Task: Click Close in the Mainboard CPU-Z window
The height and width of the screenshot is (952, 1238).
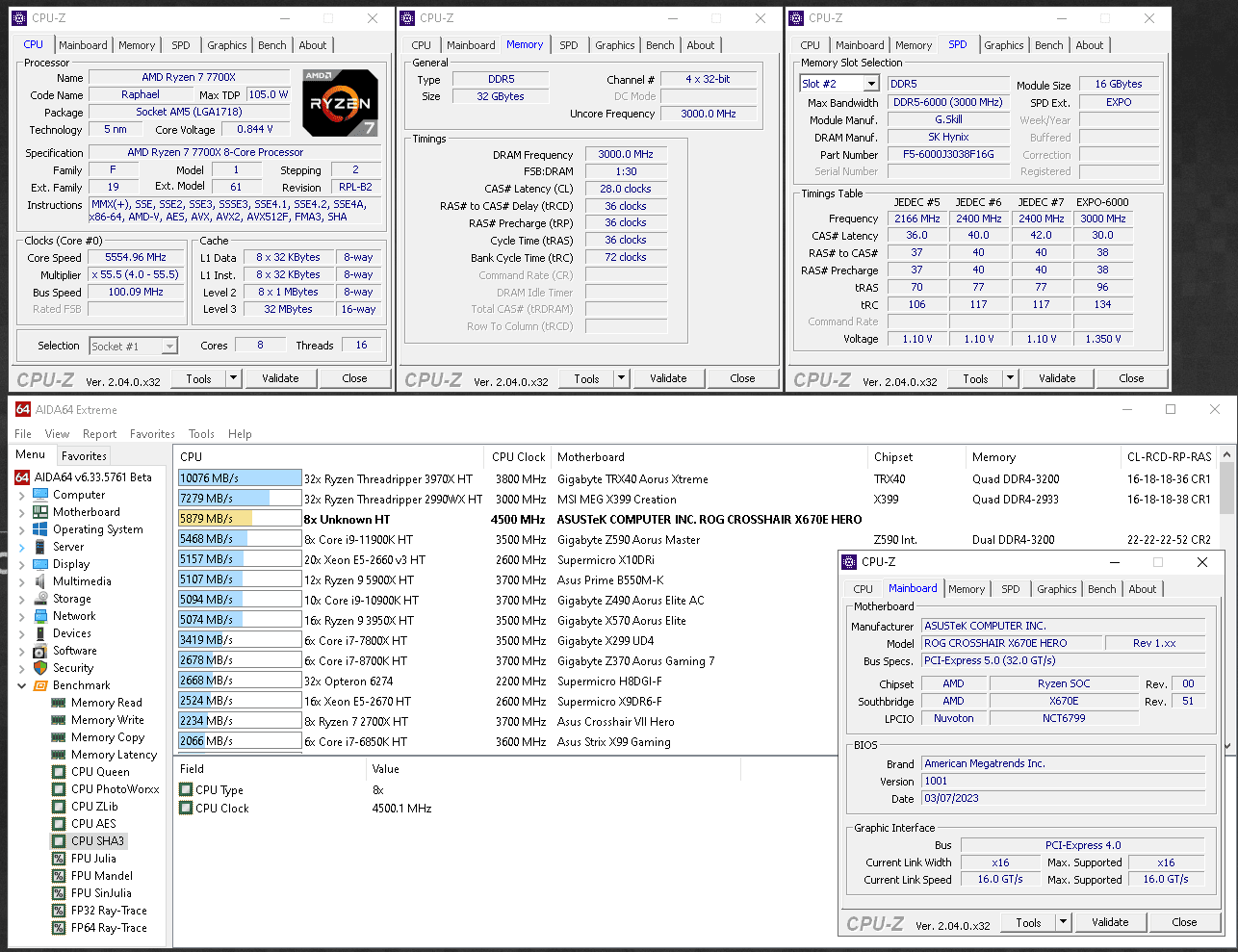Action: pos(1184,922)
